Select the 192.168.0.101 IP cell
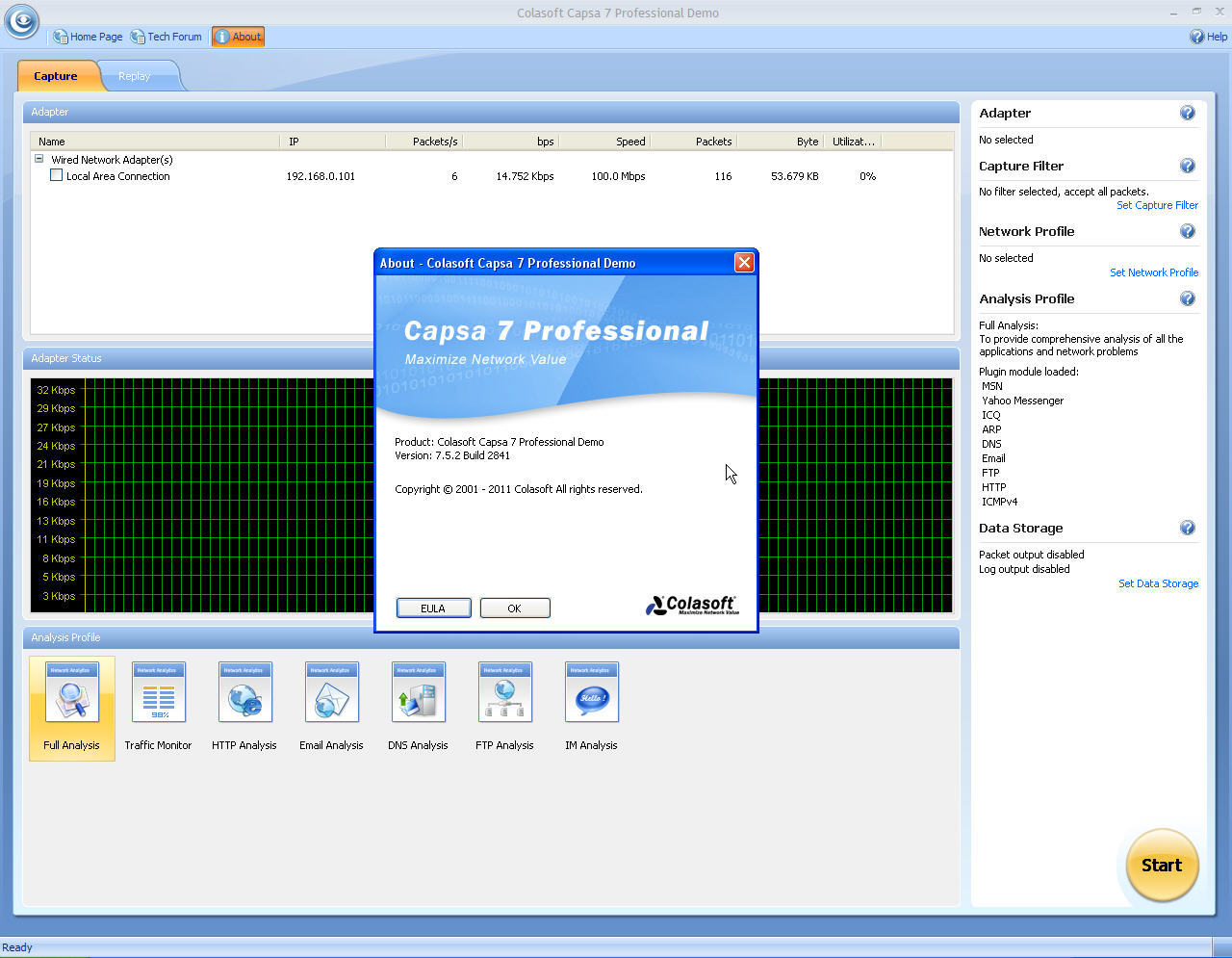The image size is (1232, 958). pos(321,176)
